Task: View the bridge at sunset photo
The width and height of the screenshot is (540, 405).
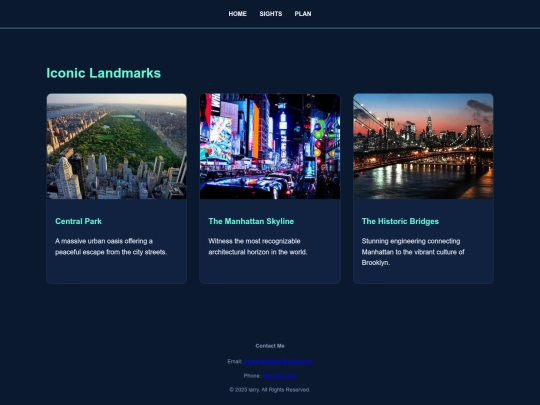Action: pos(423,146)
